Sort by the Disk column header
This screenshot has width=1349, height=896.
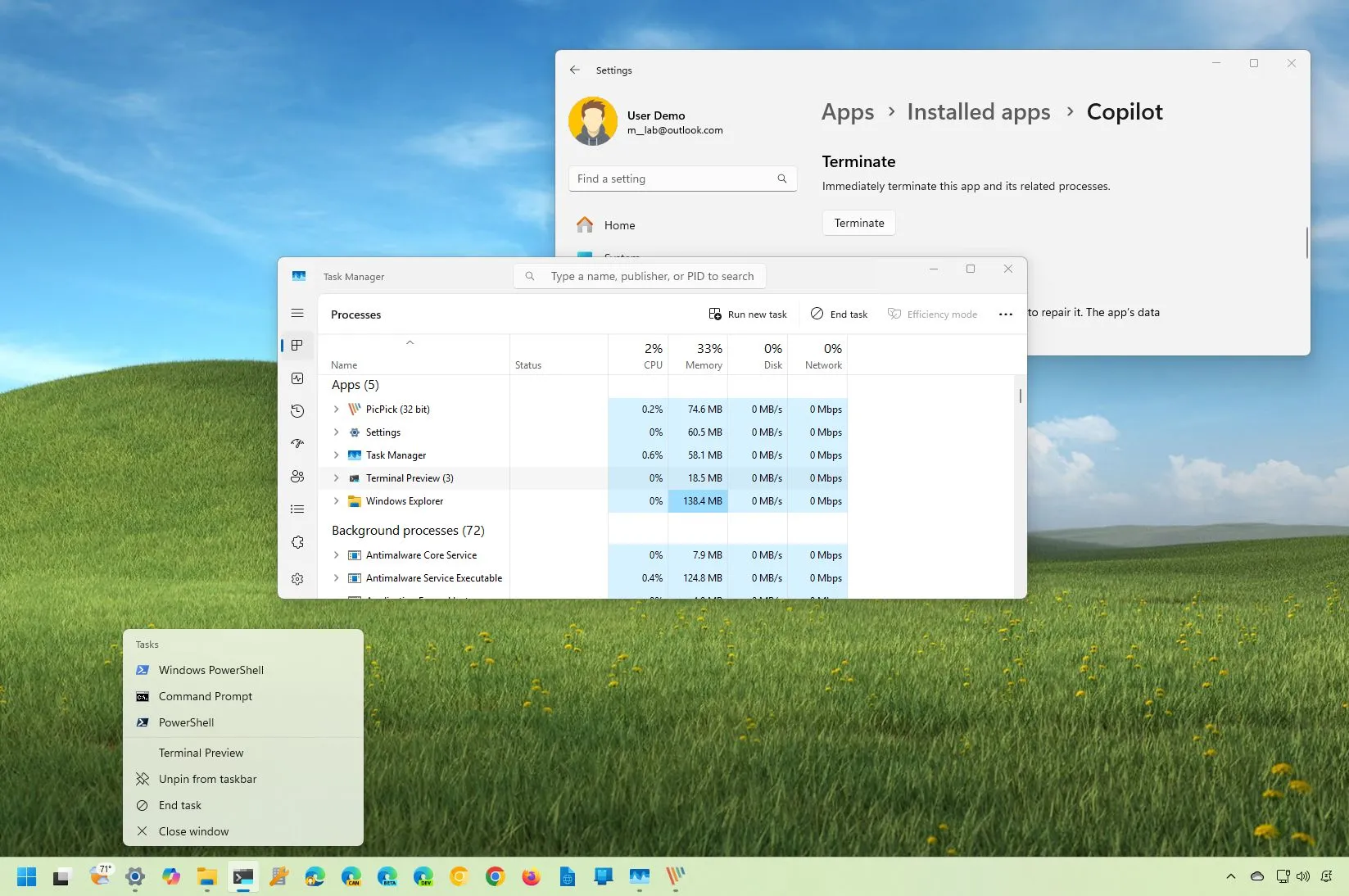(x=758, y=355)
